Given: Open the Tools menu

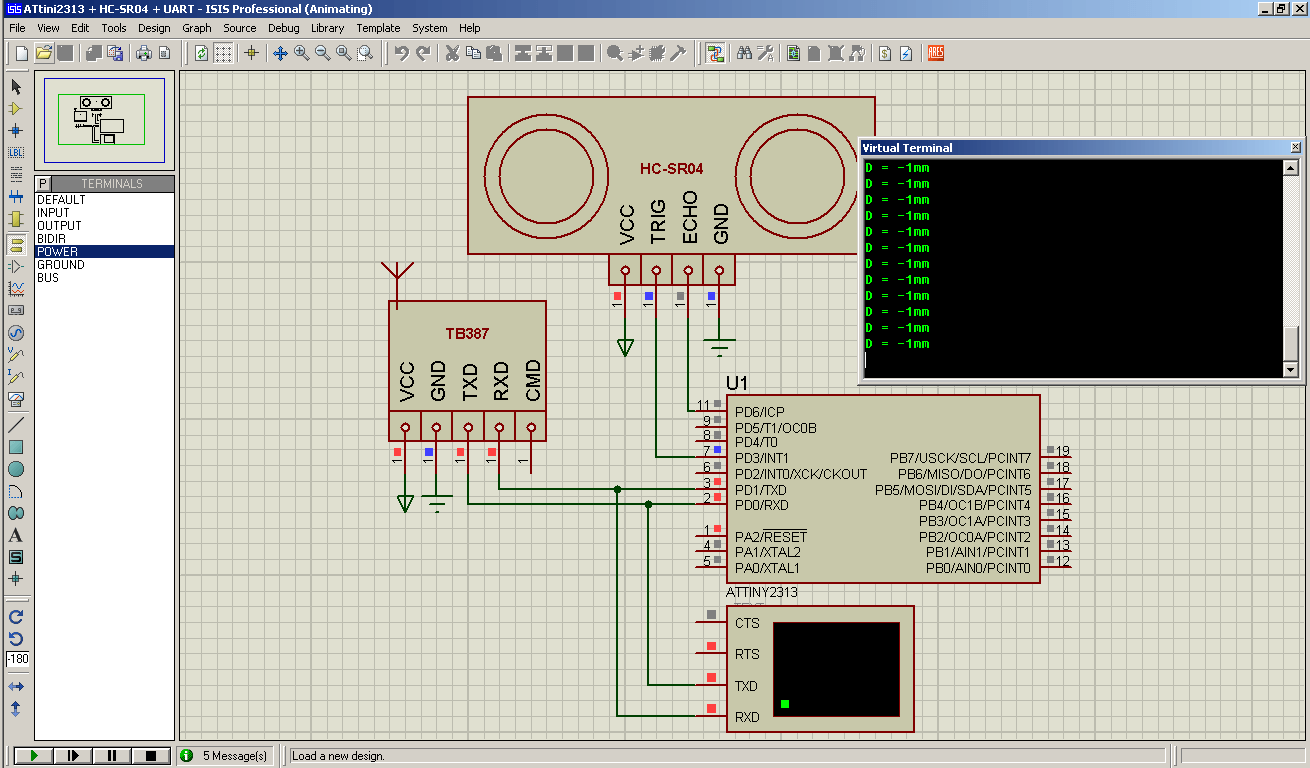Looking at the screenshot, I should [x=114, y=28].
